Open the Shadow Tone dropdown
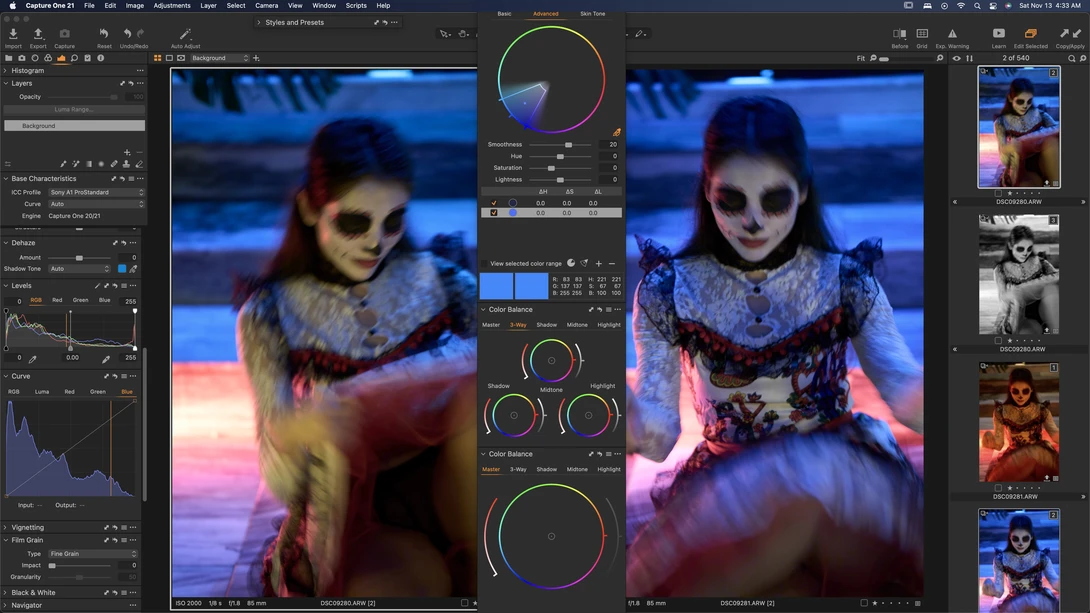 click(79, 269)
